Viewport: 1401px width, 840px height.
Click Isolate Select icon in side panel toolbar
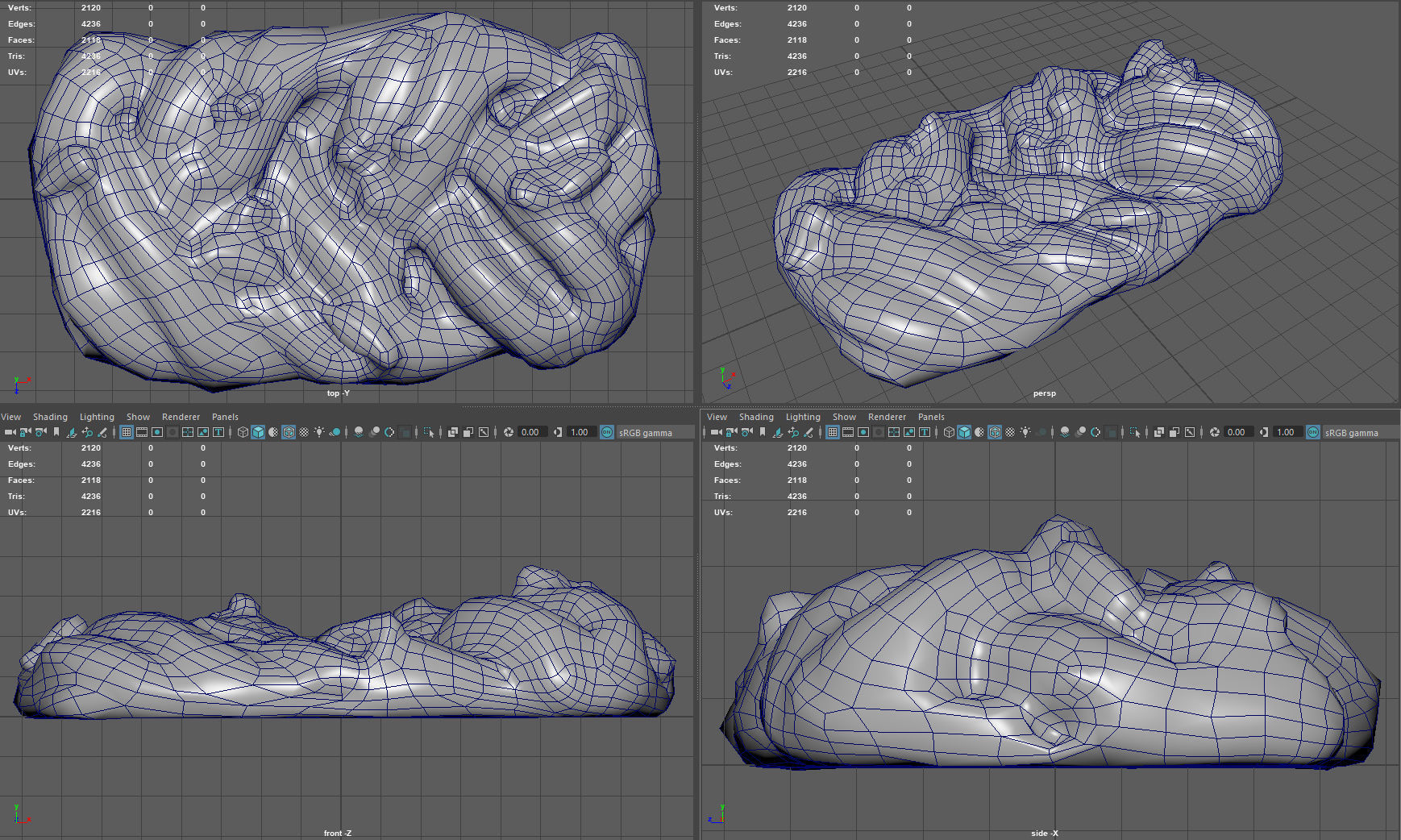tap(1135, 432)
